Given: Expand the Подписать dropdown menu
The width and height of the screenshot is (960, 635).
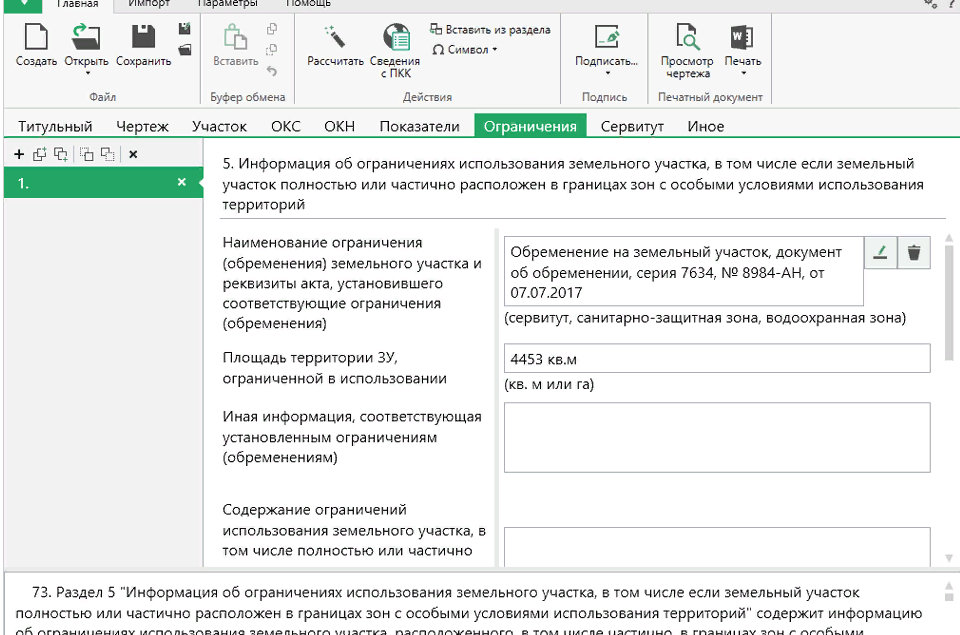Looking at the screenshot, I should click(x=606, y=74).
